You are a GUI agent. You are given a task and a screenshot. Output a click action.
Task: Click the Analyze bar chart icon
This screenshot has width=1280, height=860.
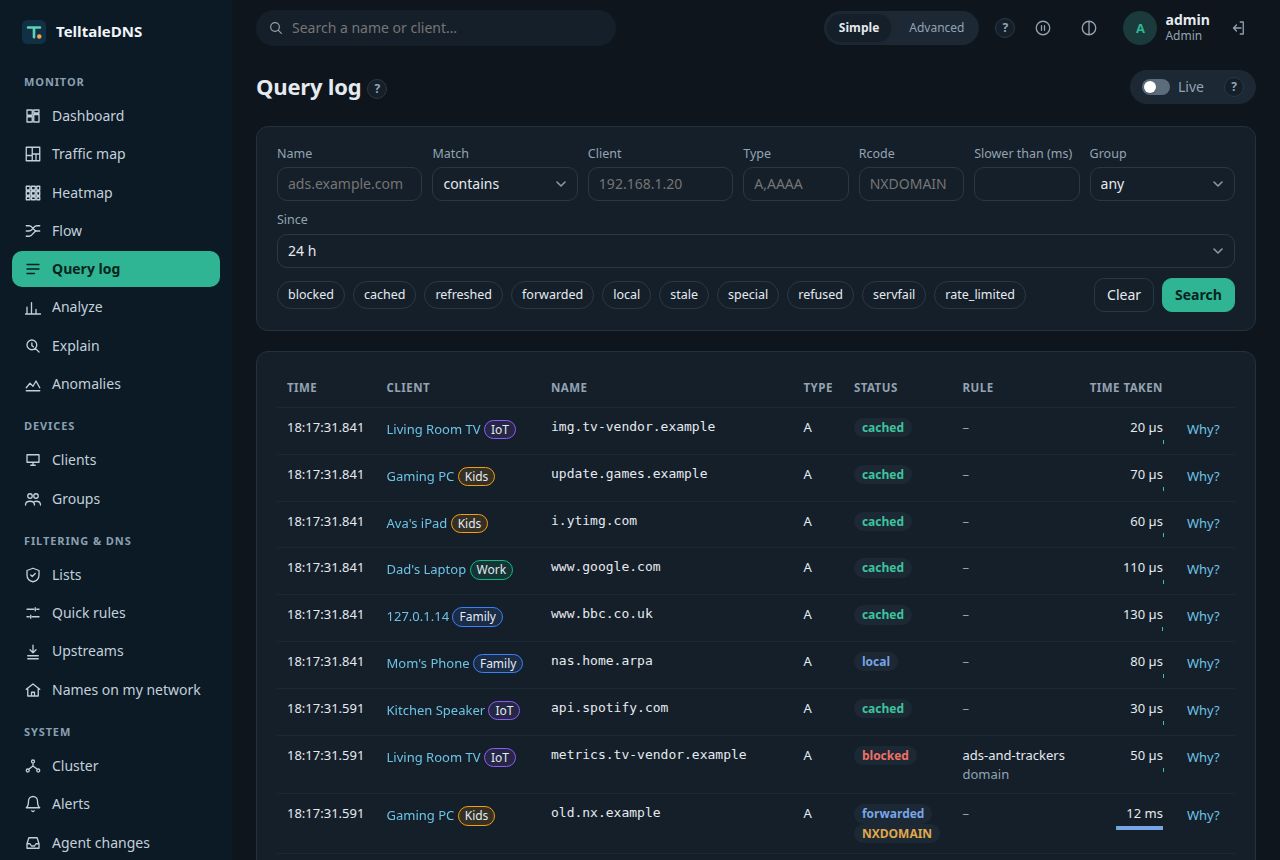click(x=33, y=308)
